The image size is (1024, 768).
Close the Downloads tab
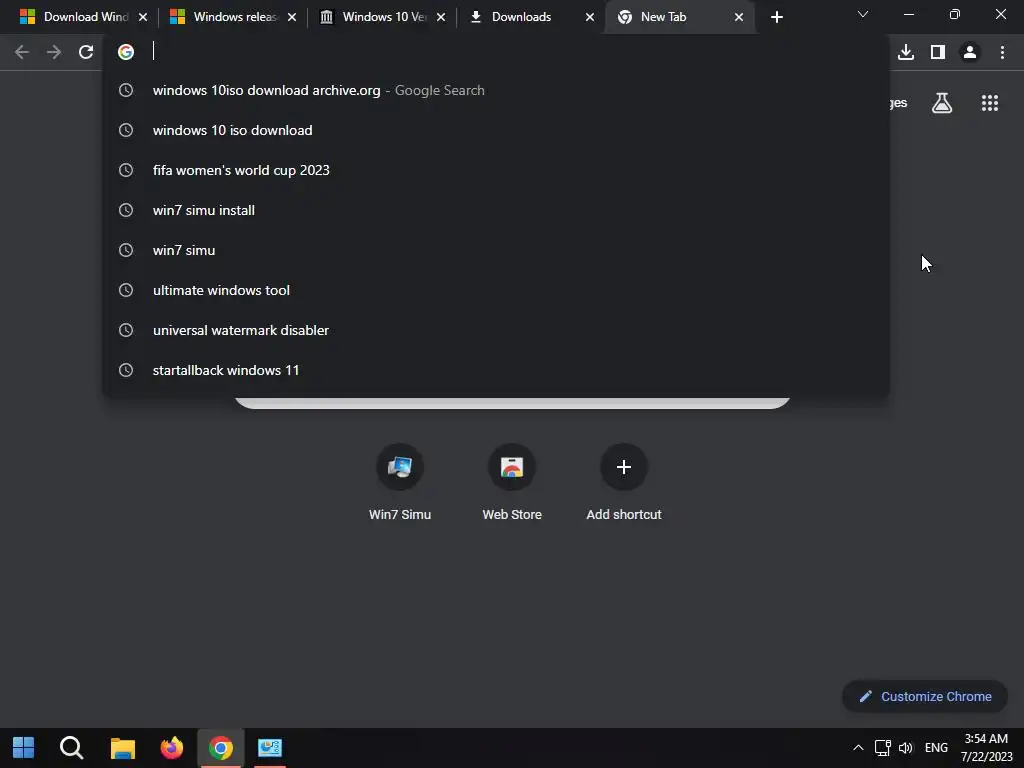coord(590,18)
